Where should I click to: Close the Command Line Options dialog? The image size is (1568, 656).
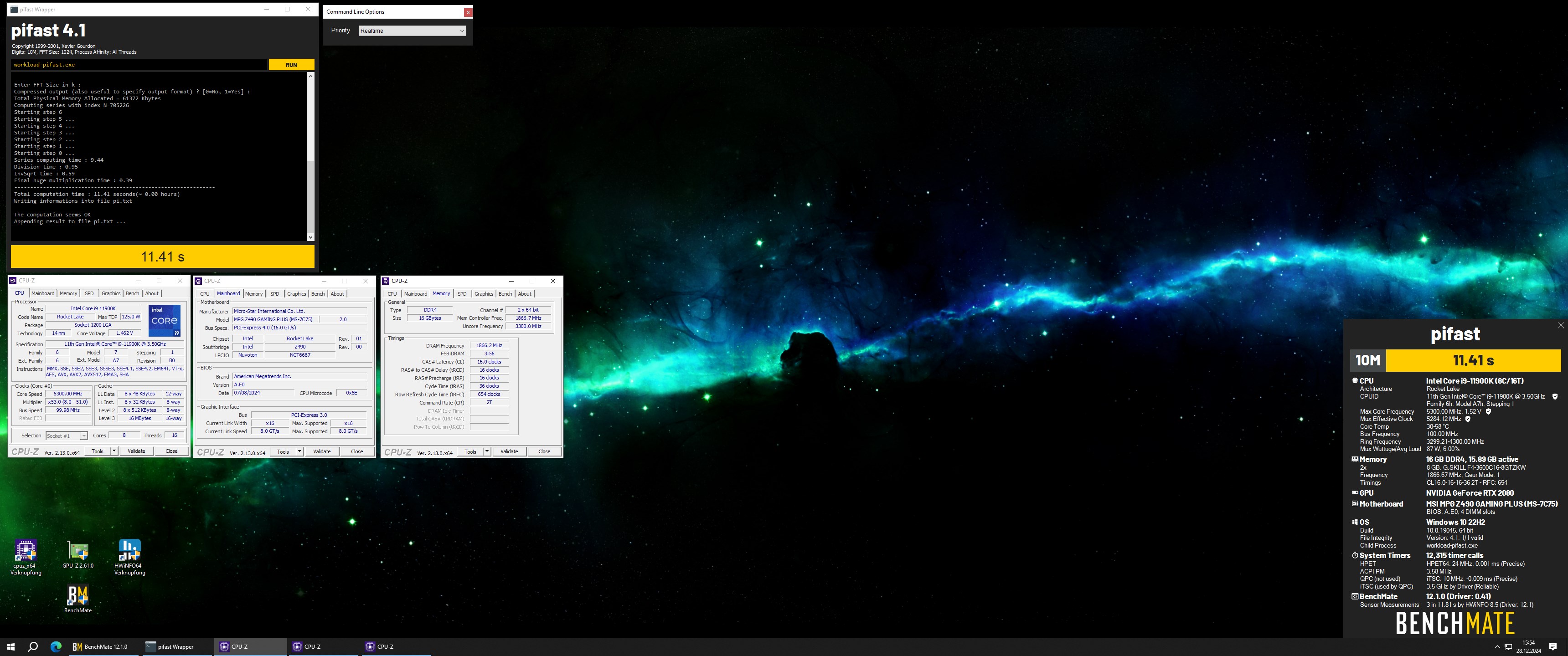[468, 12]
